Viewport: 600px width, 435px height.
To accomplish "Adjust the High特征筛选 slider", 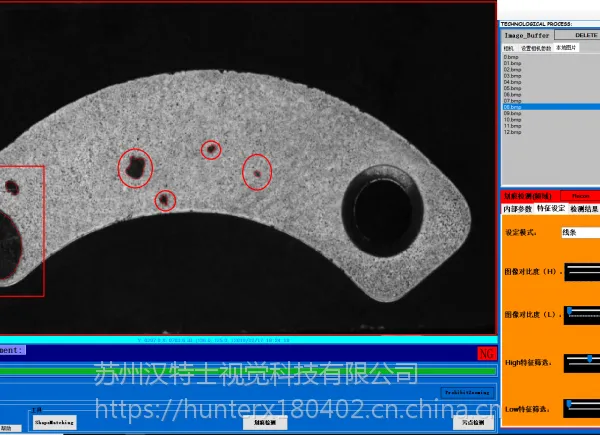I will point(582,363).
